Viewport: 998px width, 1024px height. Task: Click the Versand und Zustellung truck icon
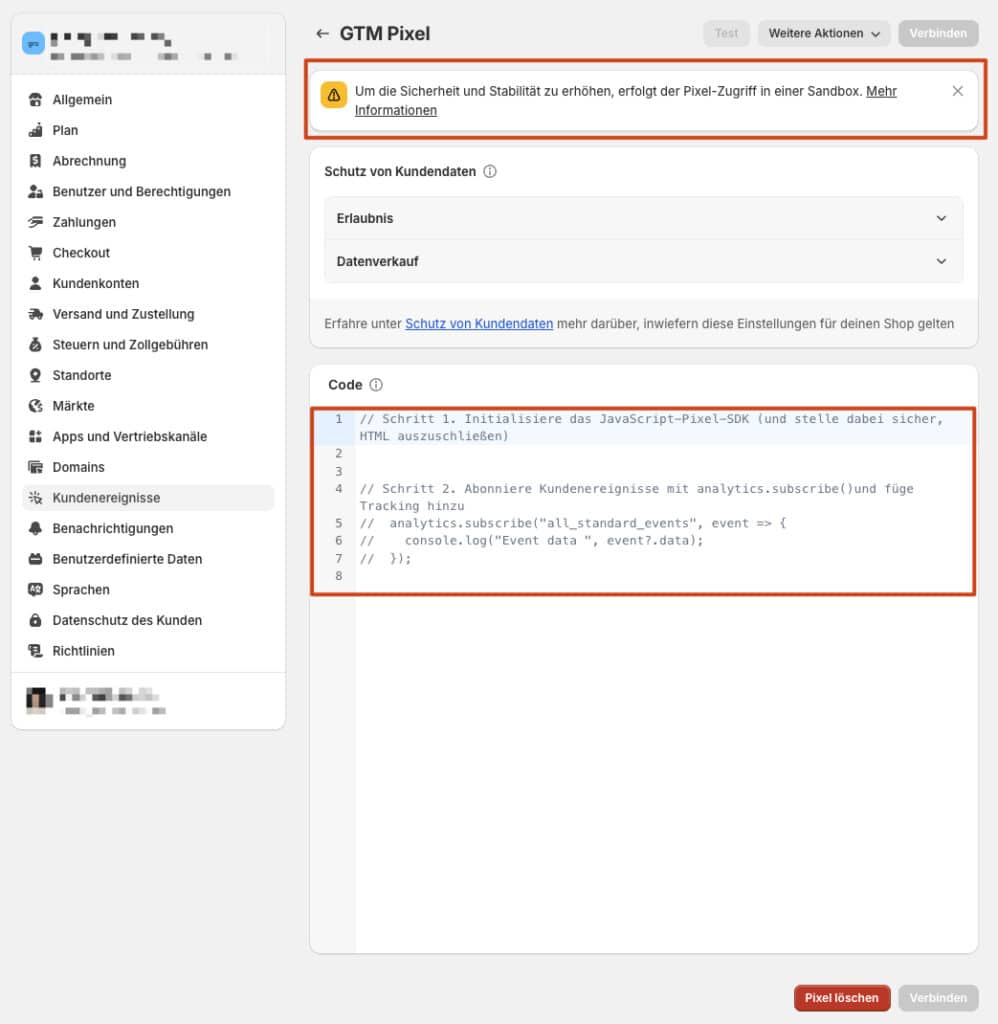coord(35,314)
